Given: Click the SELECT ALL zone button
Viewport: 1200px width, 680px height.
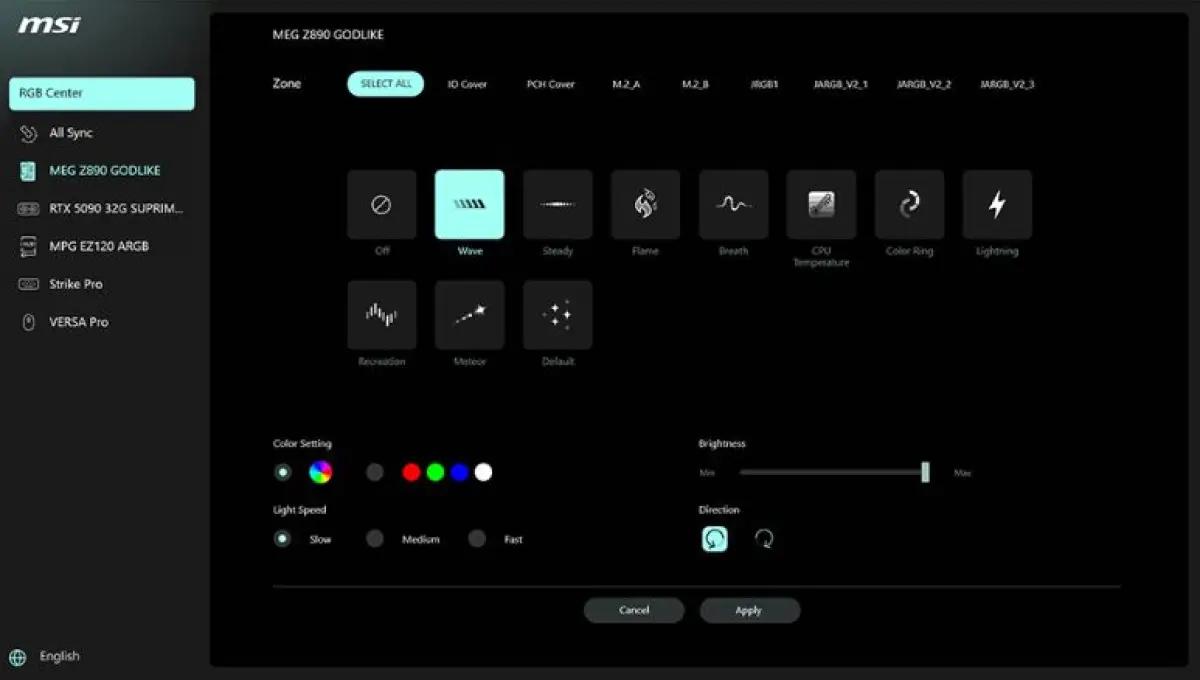Looking at the screenshot, I should [386, 84].
